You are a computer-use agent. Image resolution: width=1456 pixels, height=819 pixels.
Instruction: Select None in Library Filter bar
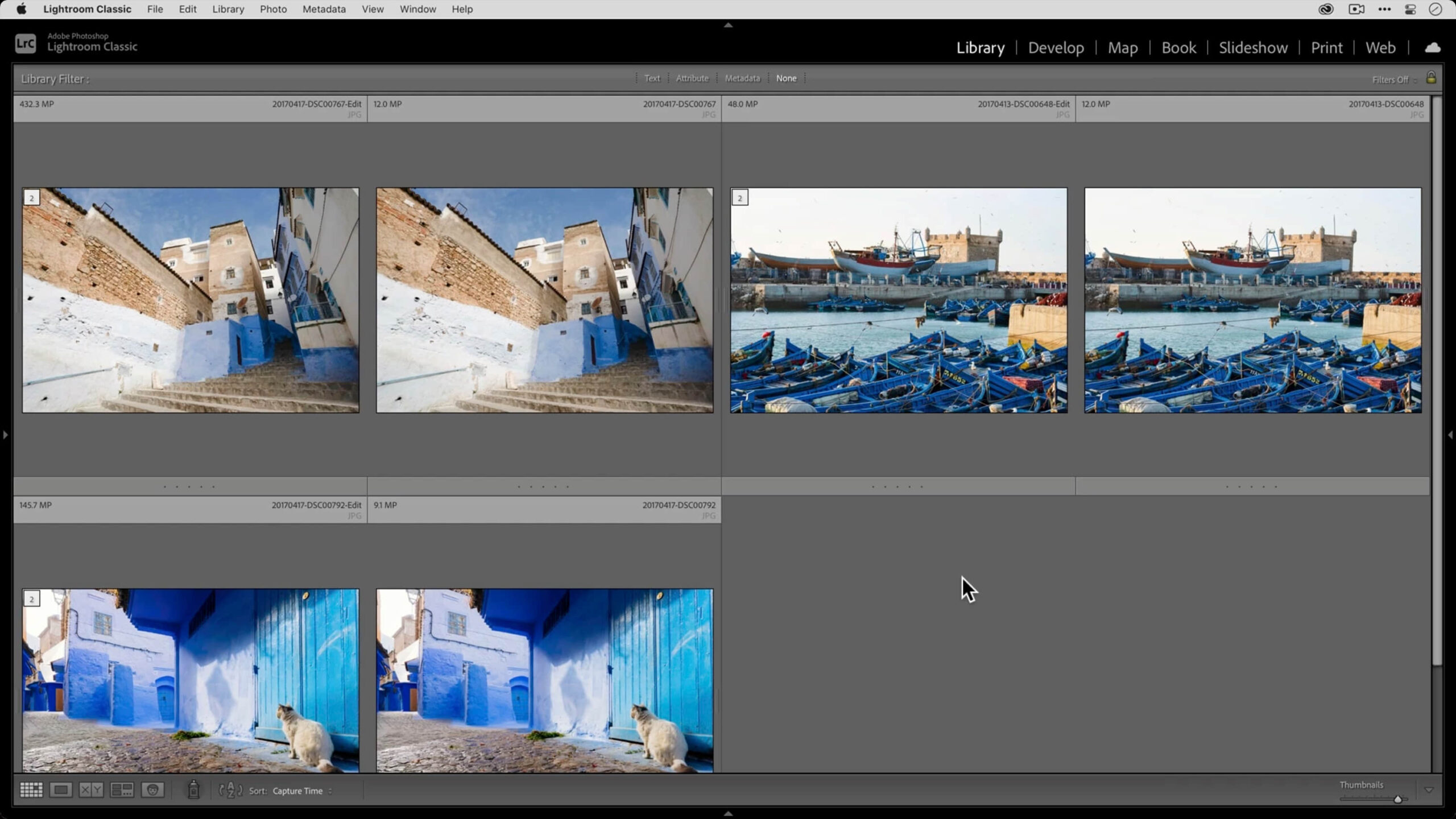tap(786, 78)
